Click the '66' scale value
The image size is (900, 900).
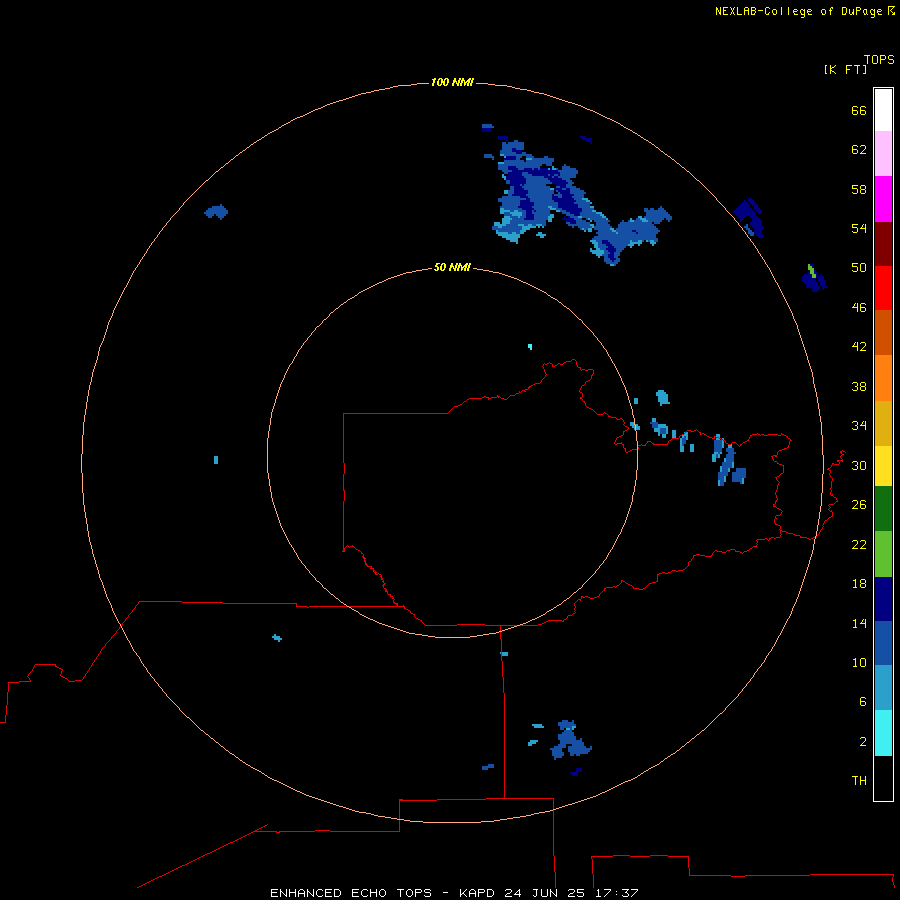pos(859,110)
